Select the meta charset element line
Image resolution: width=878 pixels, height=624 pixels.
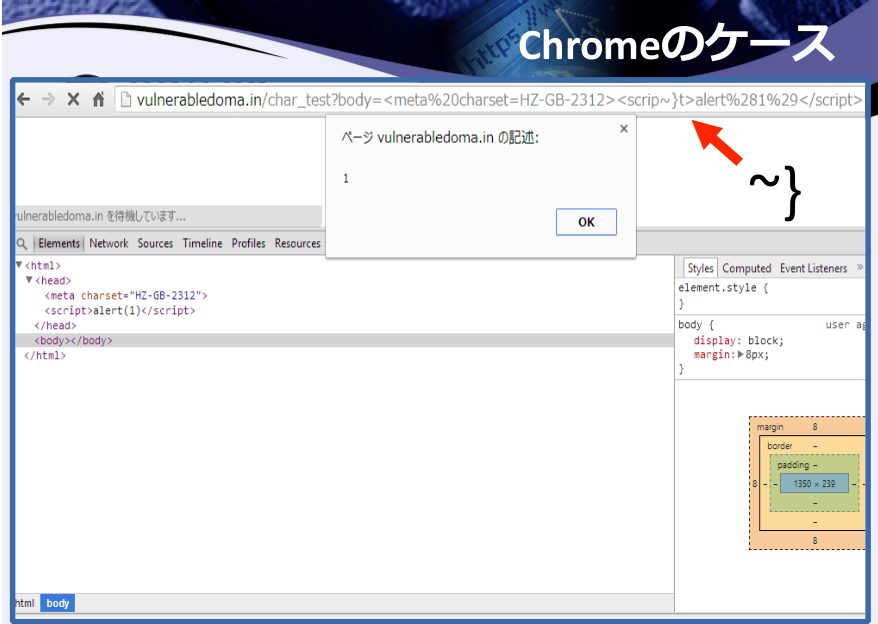click(126, 295)
